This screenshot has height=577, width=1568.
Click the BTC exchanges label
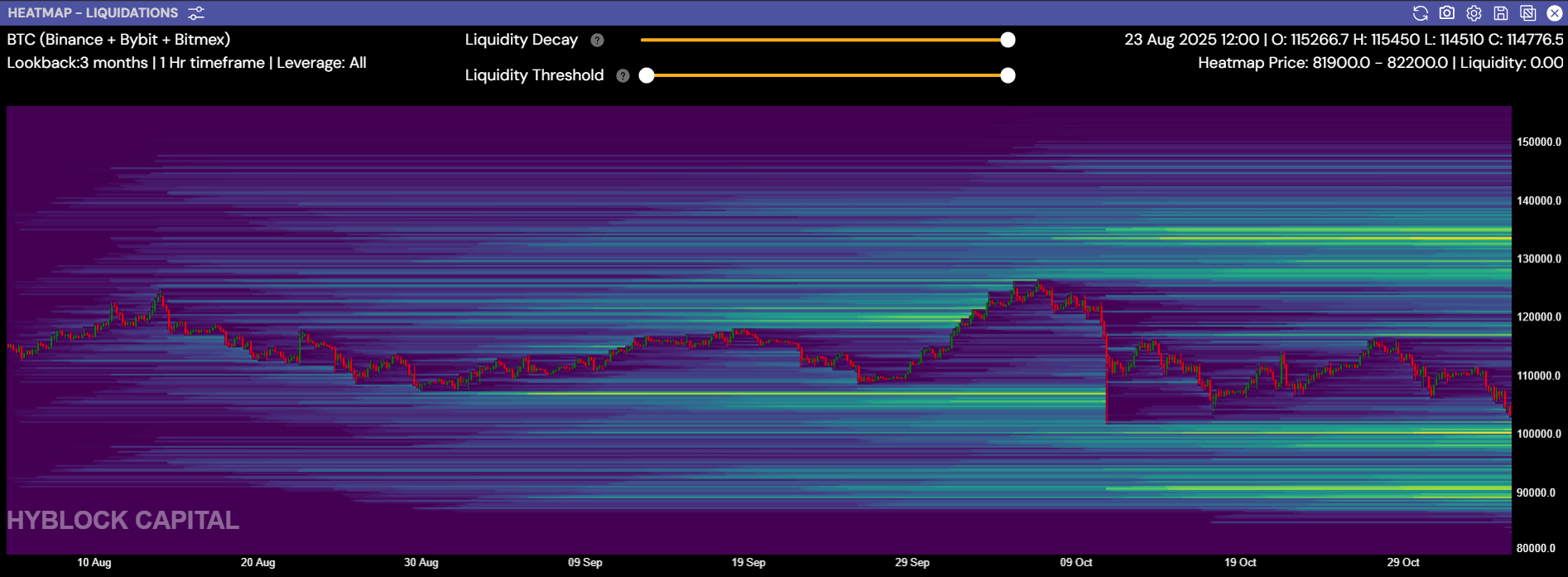pos(118,40)
